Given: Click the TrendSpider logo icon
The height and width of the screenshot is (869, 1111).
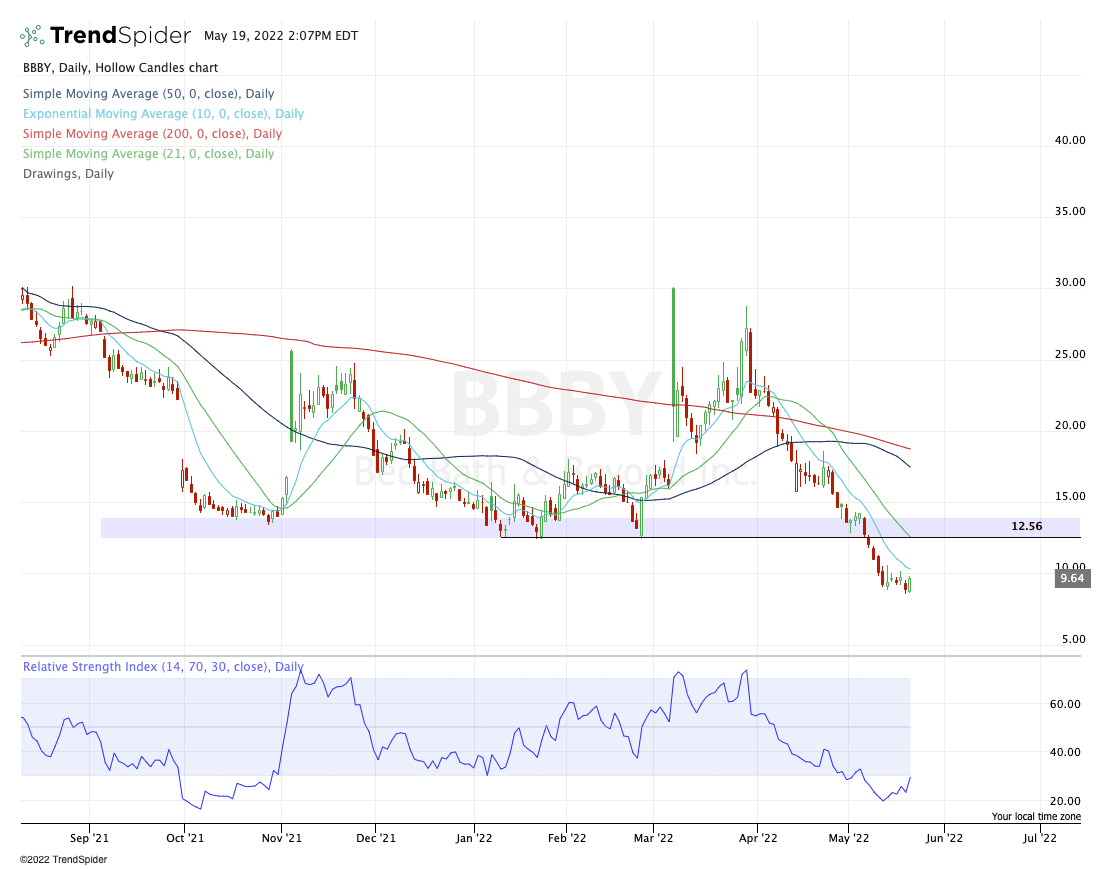Looking at the screenshot, I should pos(32,35).
